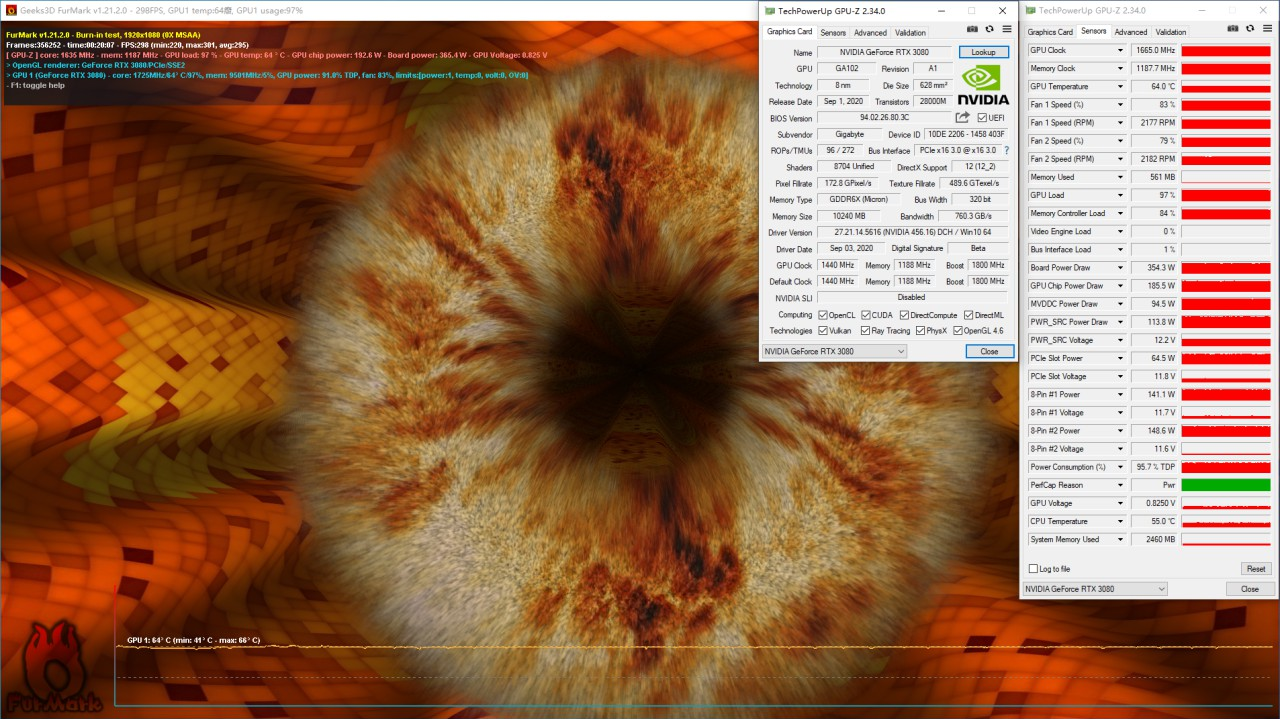Open the Memory Used sensor dropdown arrow

pos(1120,177)
